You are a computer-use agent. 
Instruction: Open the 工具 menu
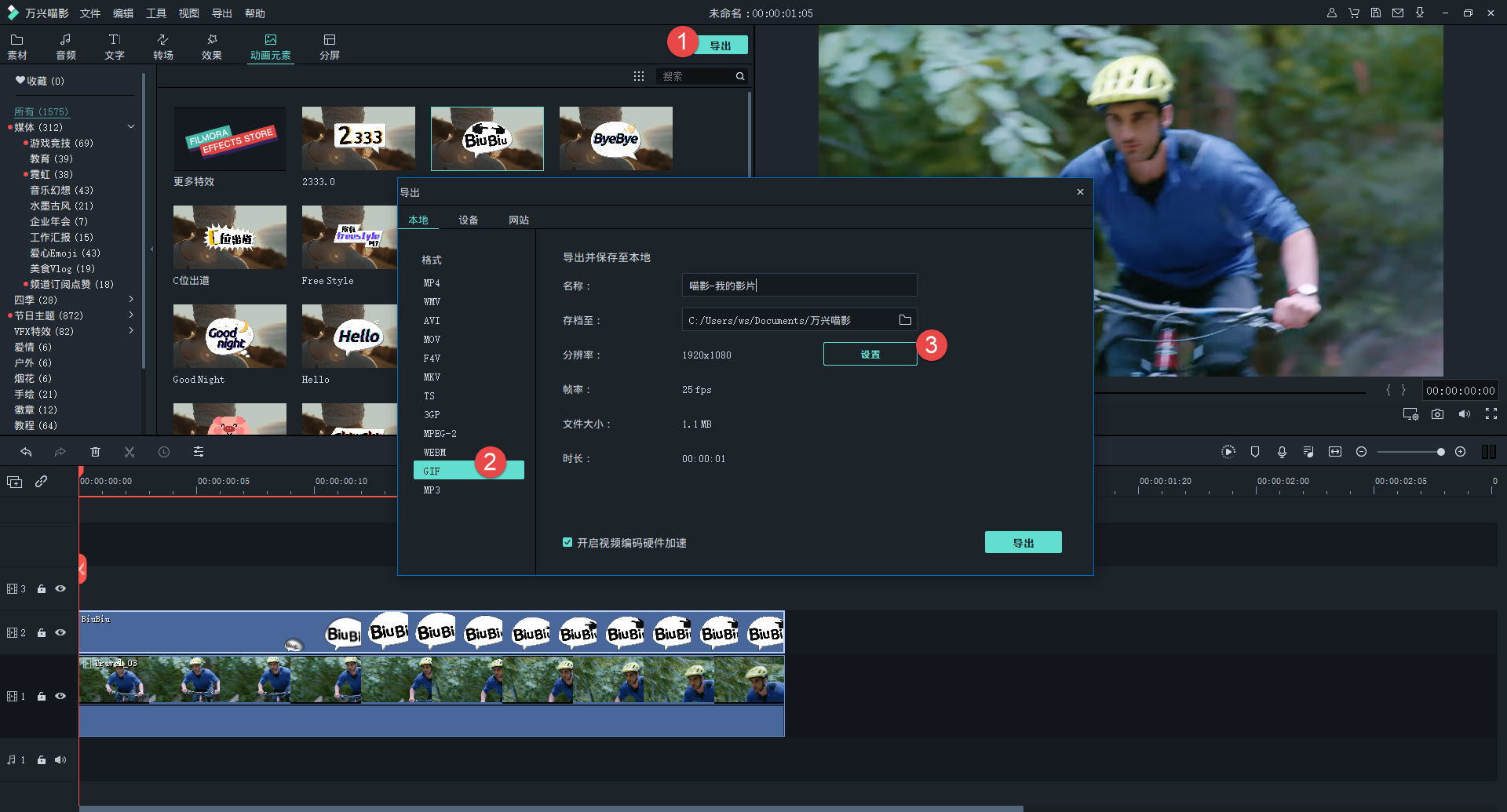point(156,13)
